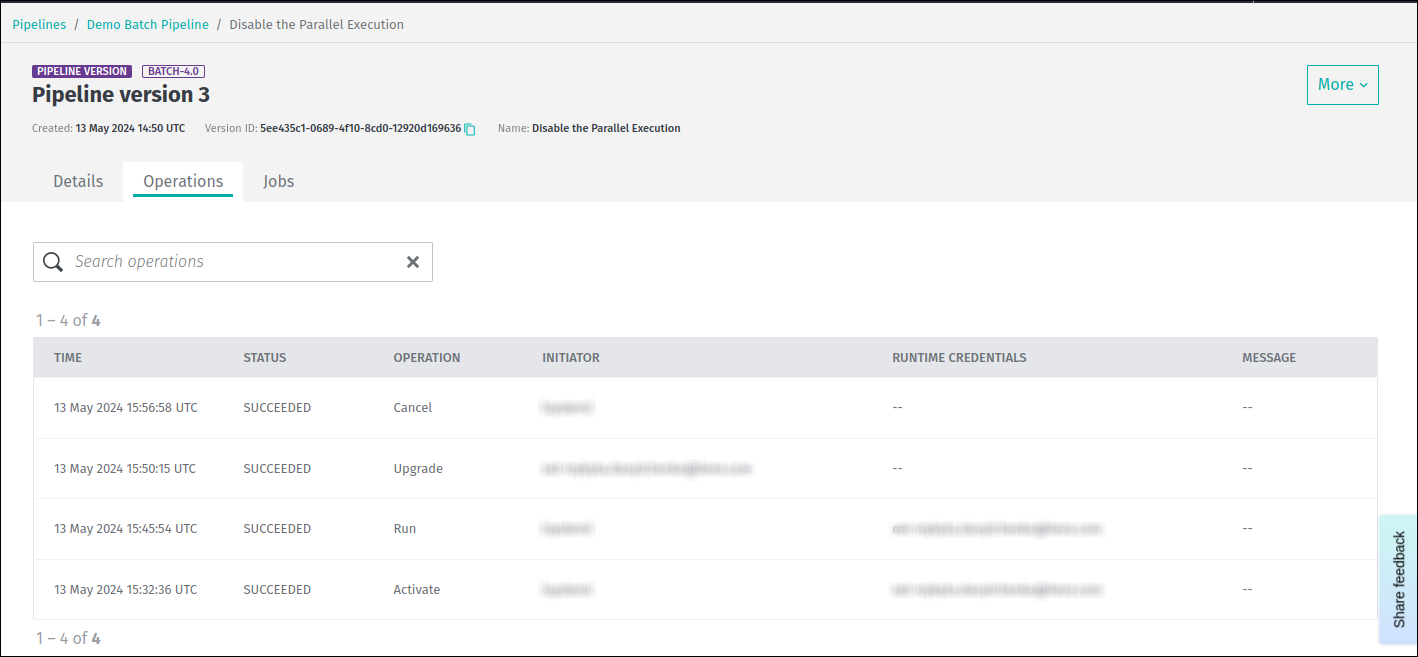The image size is (1418, 657).
Task: Copy the Version ID to clipboard
Action: (469, 128)
